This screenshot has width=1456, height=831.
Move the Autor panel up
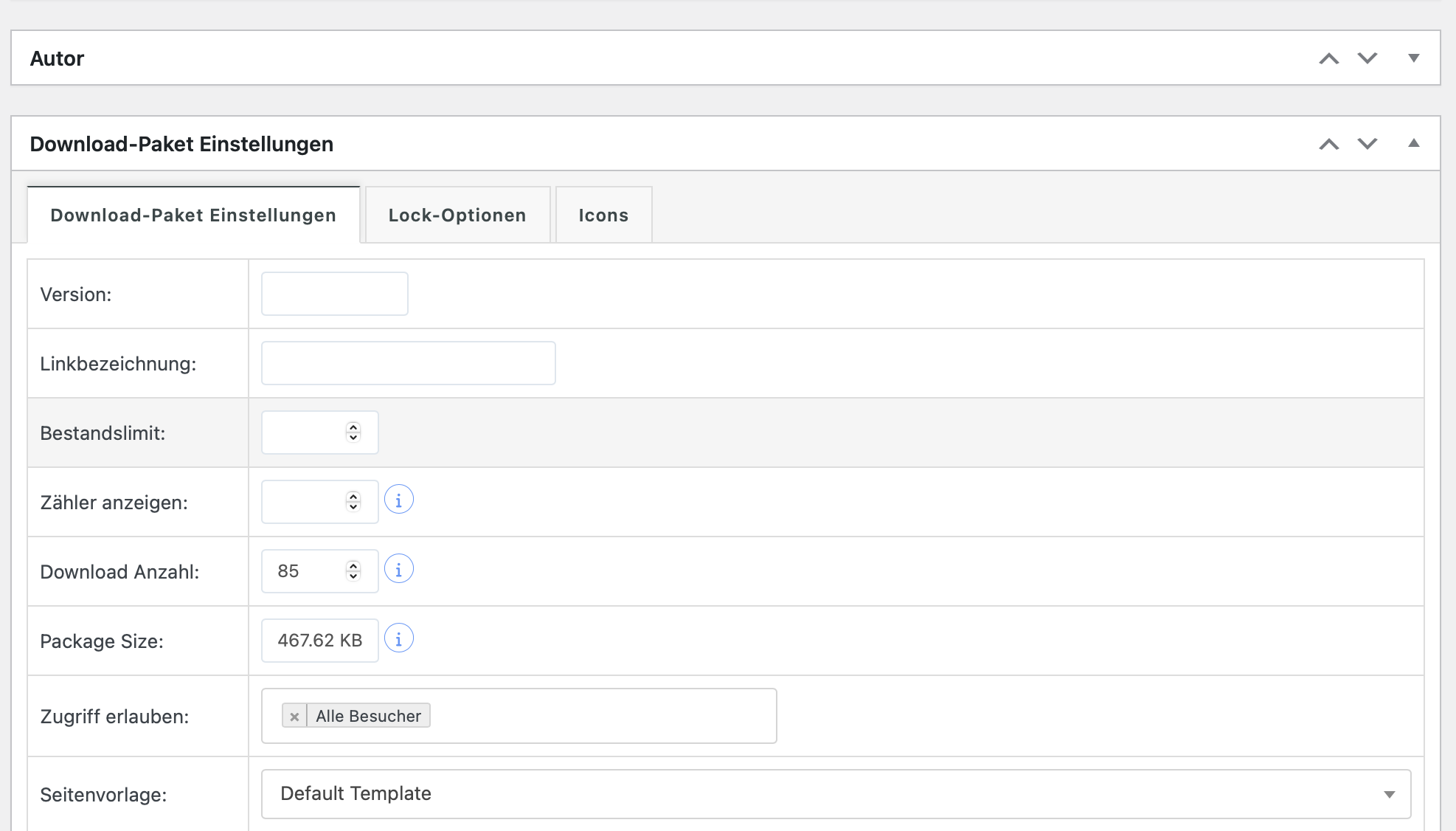point(1328,58)
